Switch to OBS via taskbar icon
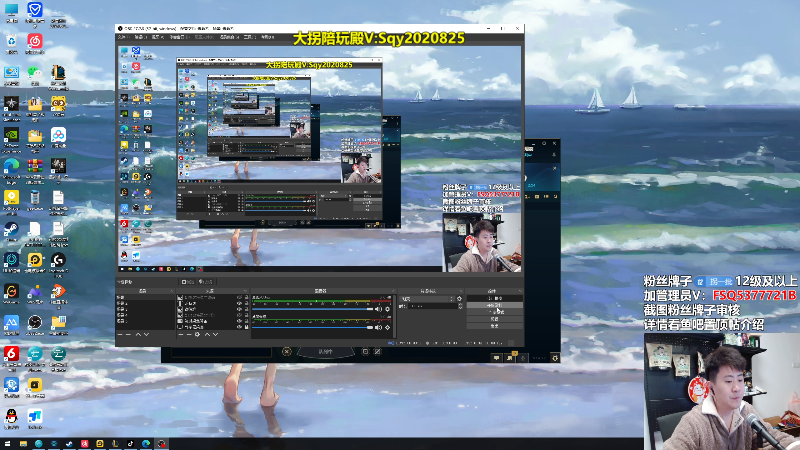Viewport: 800px width, 450px height. click(x=161, y=443)
